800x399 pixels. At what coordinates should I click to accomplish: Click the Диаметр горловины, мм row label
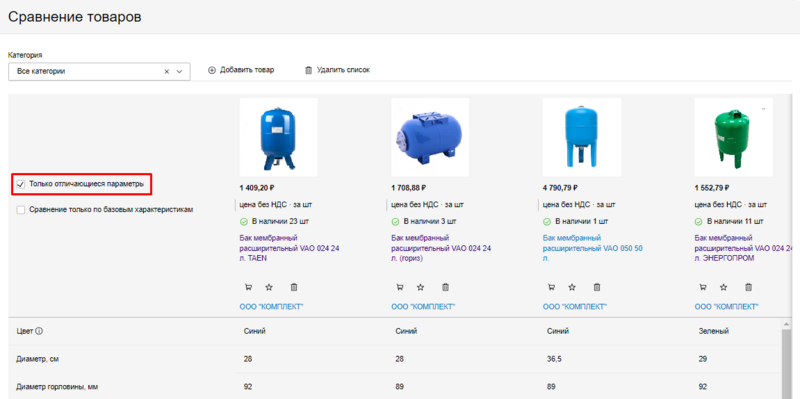tap(57, 387)
